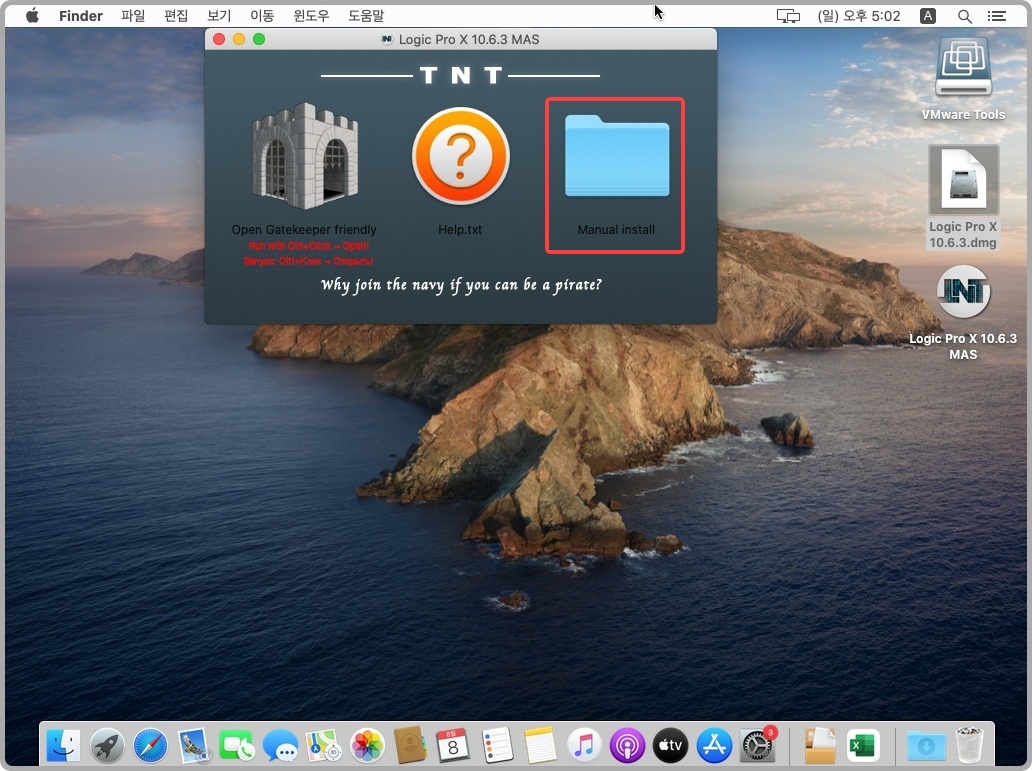Launch Safari from the Dock
The width and height of the screenshot is (1032, 771).
(x=150, y=745)
